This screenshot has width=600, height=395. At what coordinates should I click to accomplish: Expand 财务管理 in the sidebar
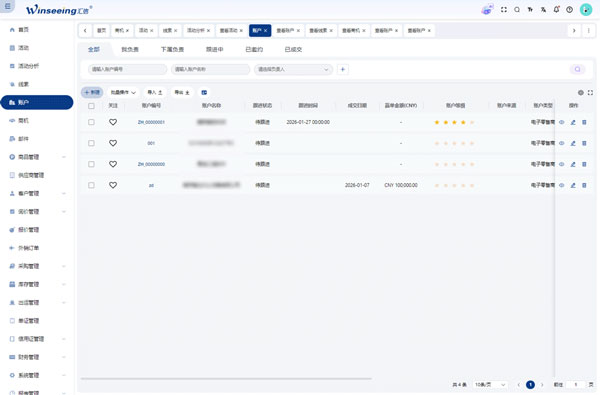coord(36,357)
